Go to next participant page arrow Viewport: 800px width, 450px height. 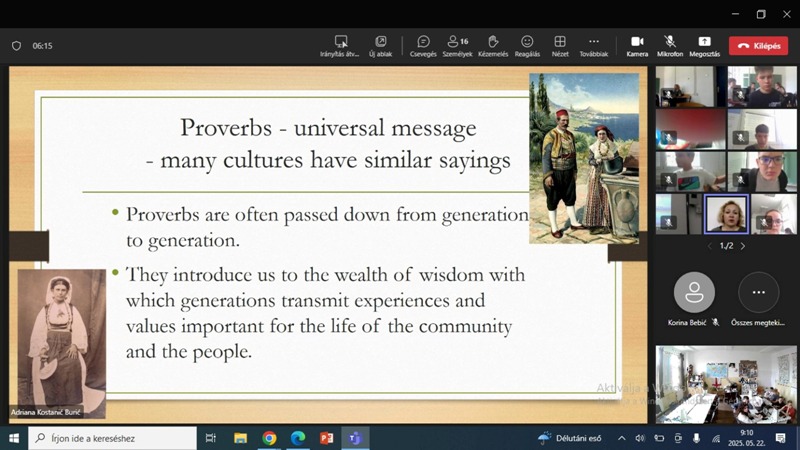743,246
